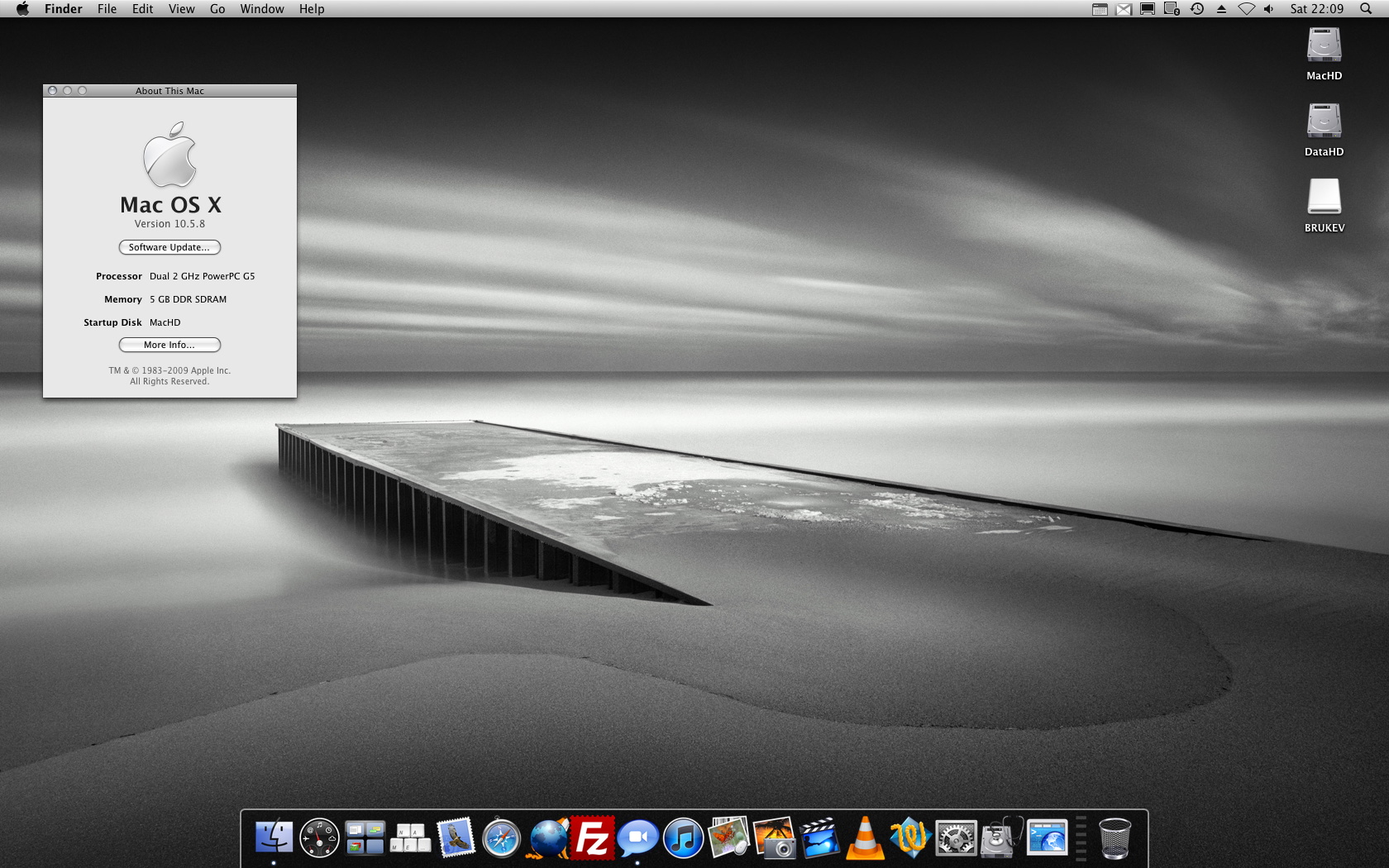Click the Software Update... button
Viewport: 1389px width, 868px height.
pyautogui.click(x=169, y=247)
